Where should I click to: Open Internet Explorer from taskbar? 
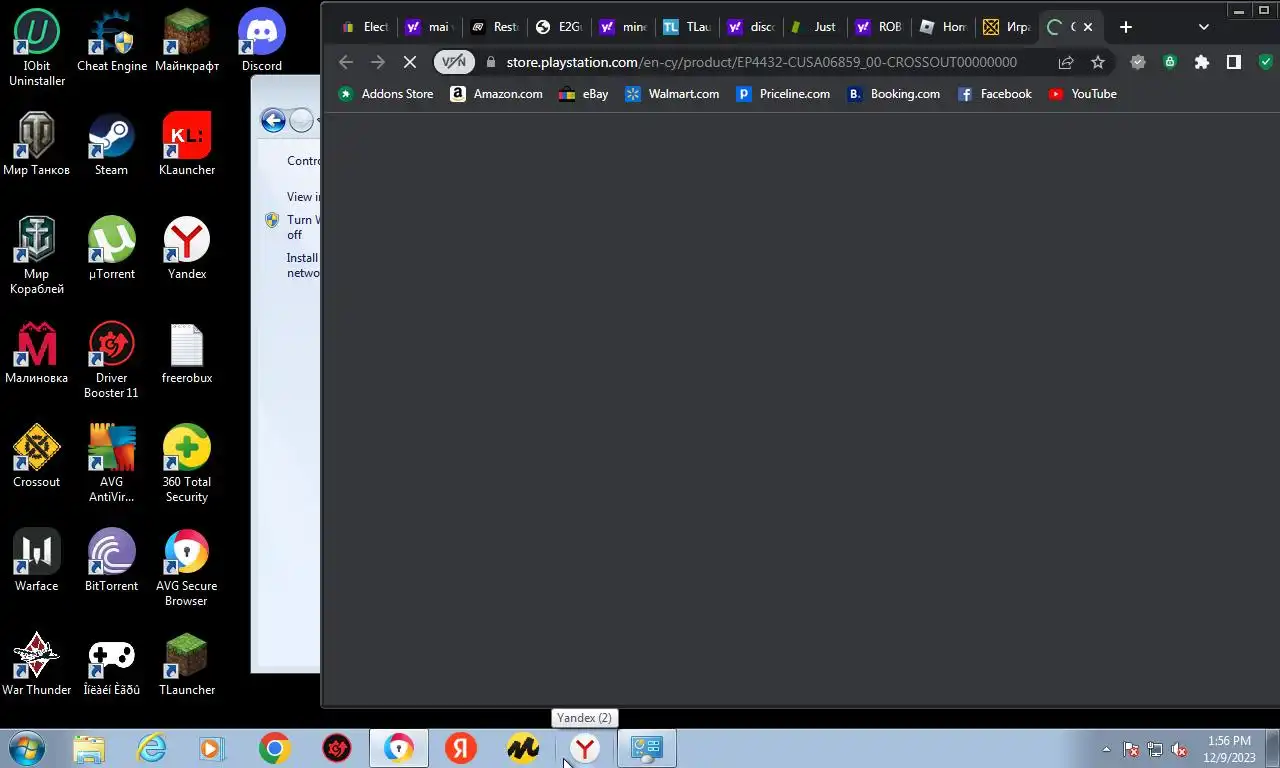151,748
